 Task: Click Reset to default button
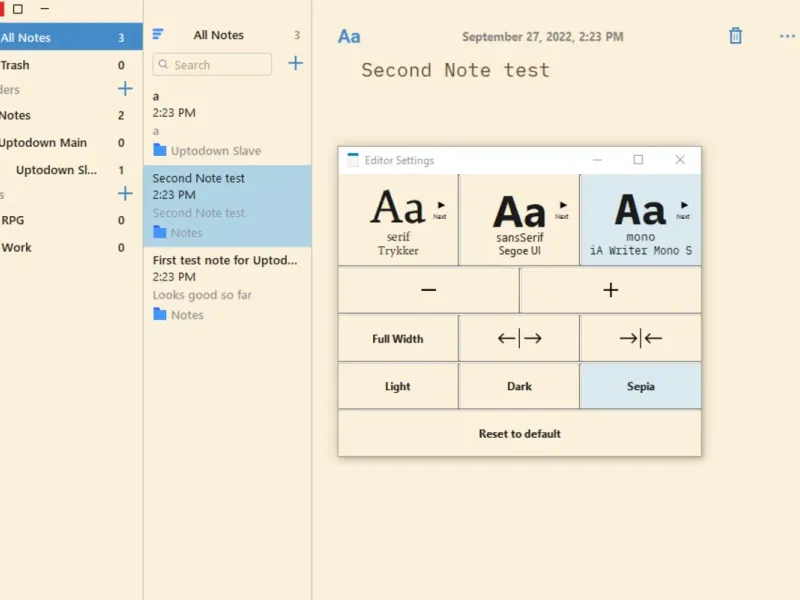[x=519, y=434]
